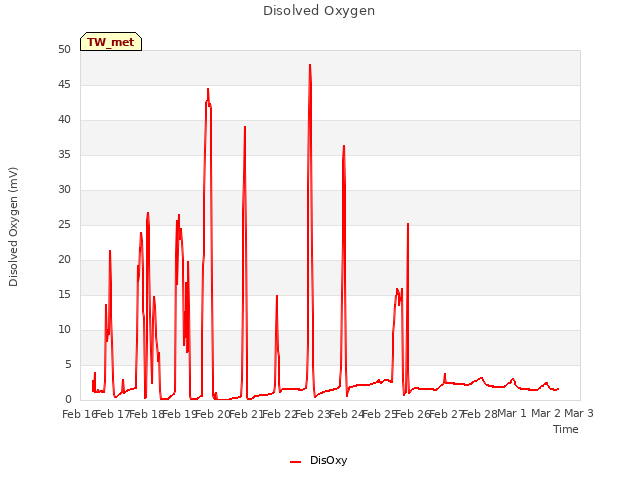Click the y-axis value 50
640x480 pixels.
64,49
